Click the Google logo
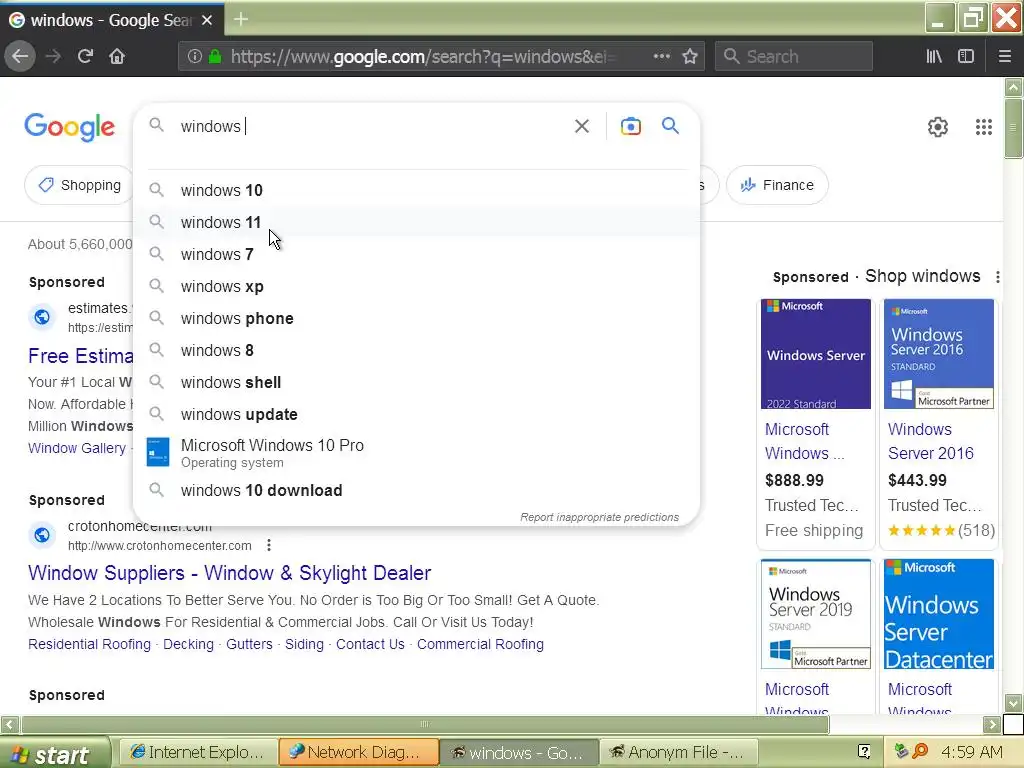Image resolution: width=1024 pixels, height=768 pixels. click(69, 127)
